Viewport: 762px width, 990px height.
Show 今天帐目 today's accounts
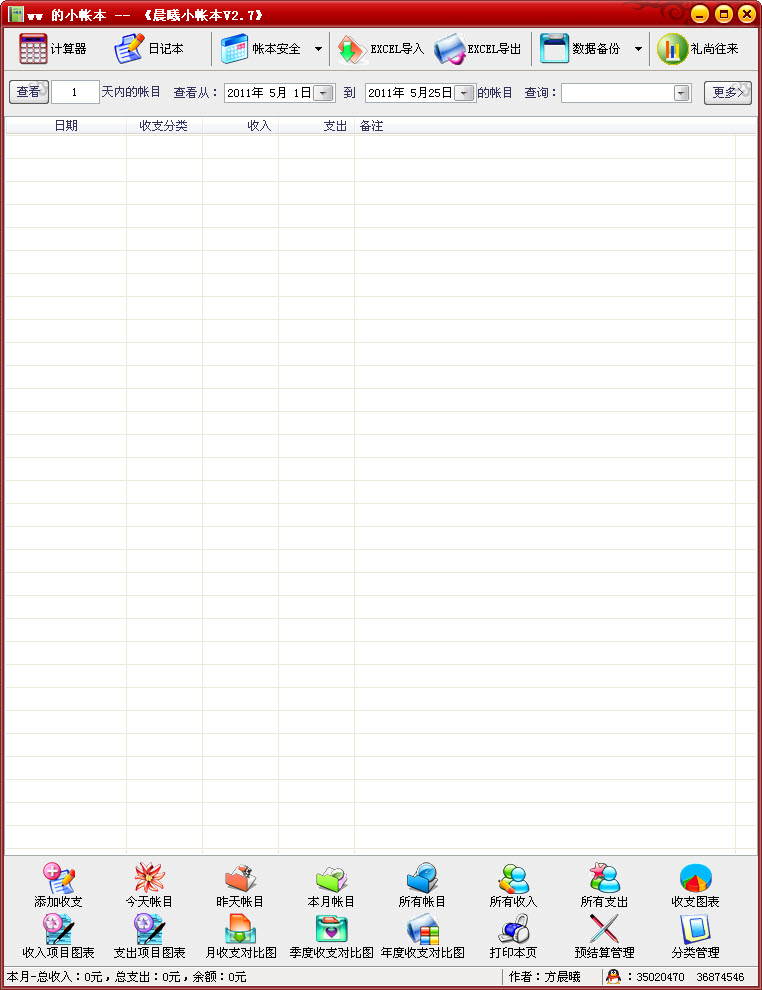coord(149,885)
